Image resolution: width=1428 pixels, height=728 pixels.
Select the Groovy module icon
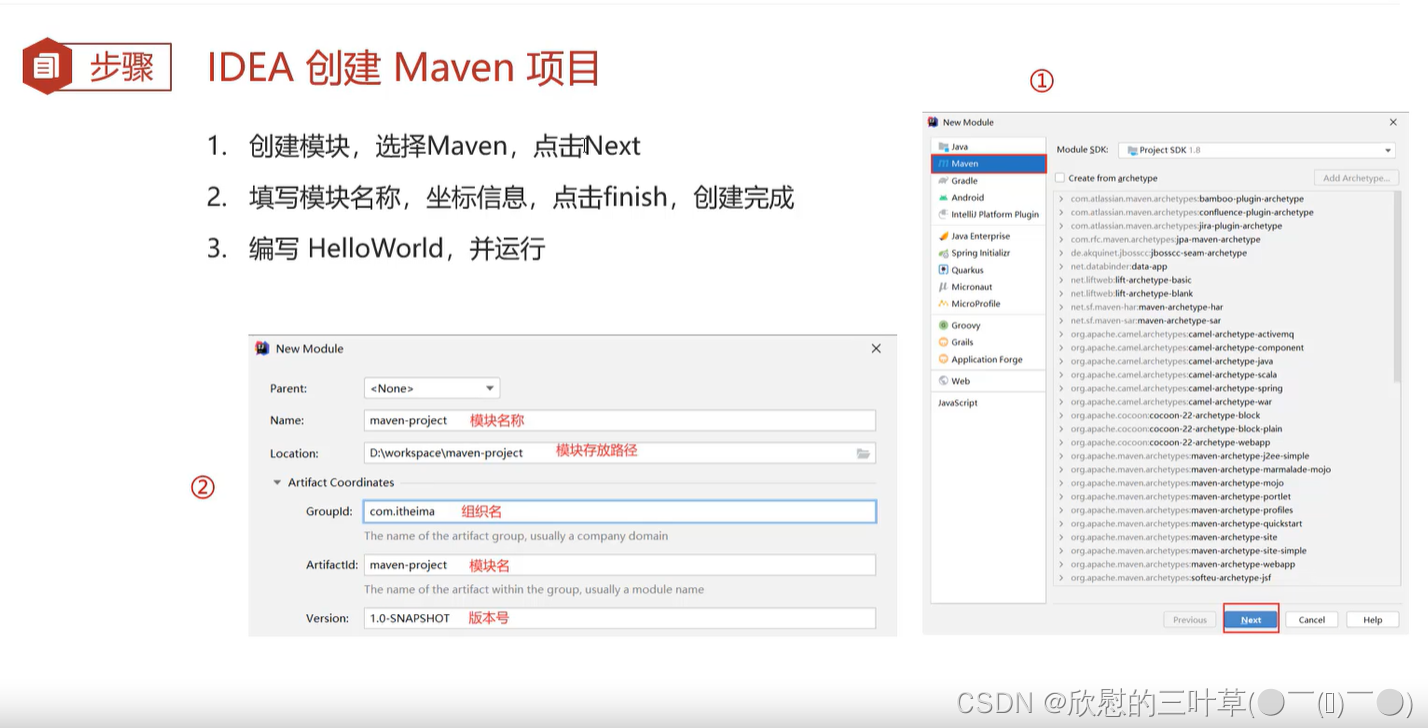pos(943,325)
